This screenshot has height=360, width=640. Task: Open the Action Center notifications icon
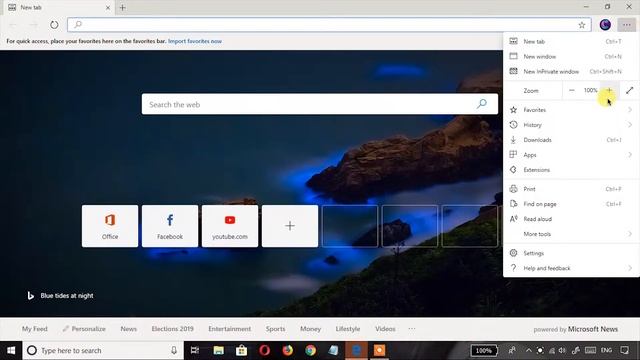point(624,350)
